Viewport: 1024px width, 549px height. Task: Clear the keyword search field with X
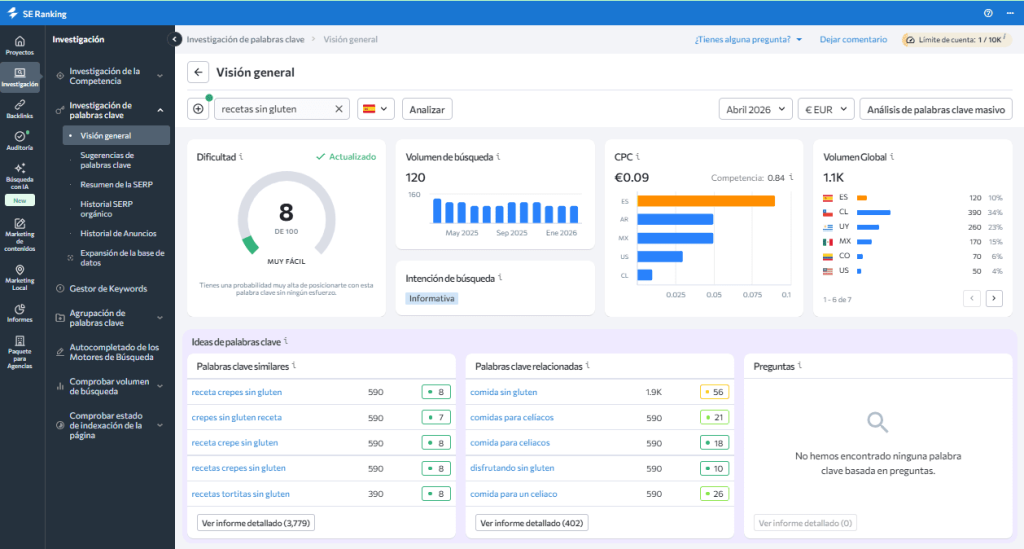coord(339,109)
